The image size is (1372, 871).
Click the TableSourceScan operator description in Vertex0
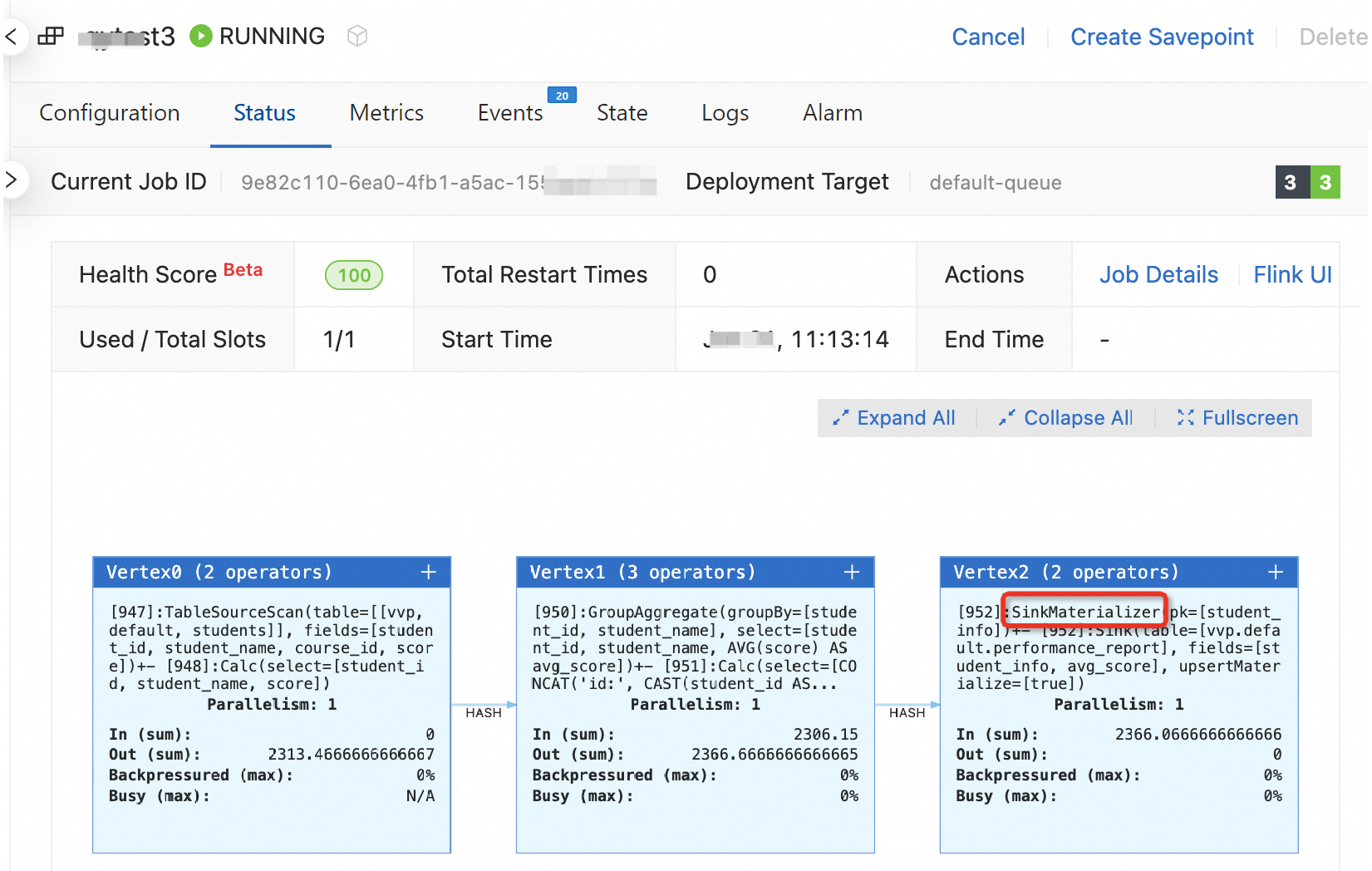point(271,648)
